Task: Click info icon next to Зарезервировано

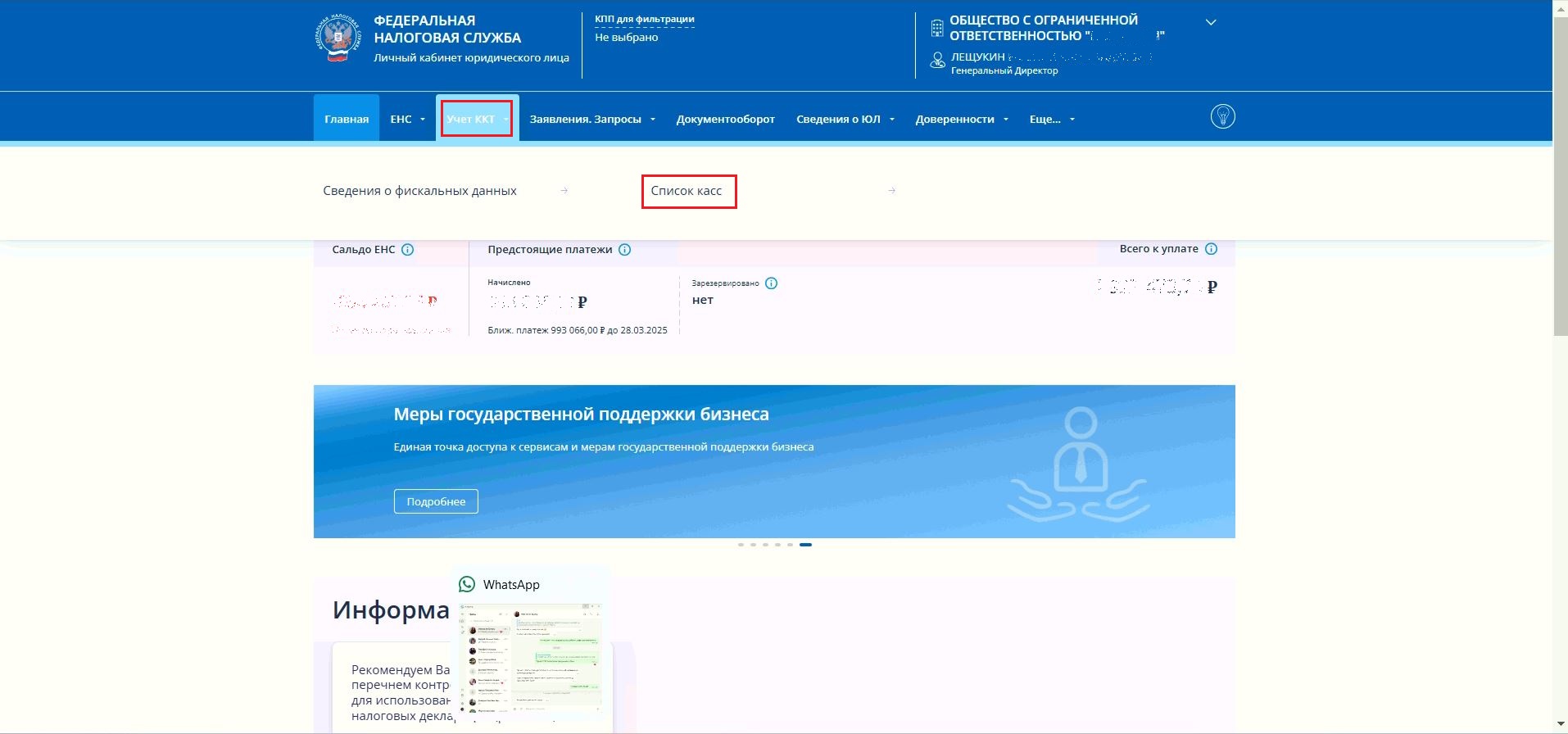Action: [771, 283]
